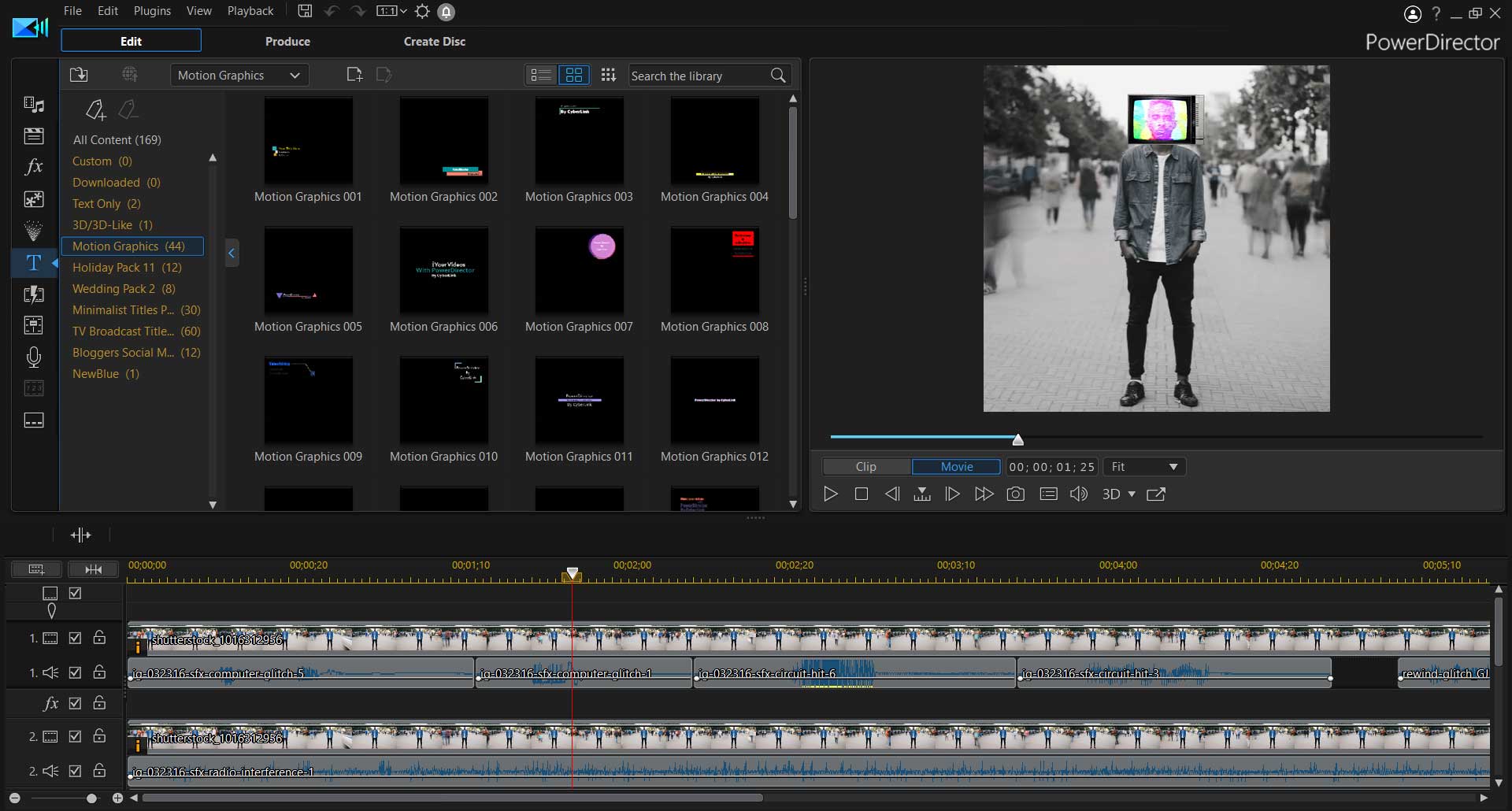
Task: Disable the checkbox on video track 2
Action: point(76,737)
